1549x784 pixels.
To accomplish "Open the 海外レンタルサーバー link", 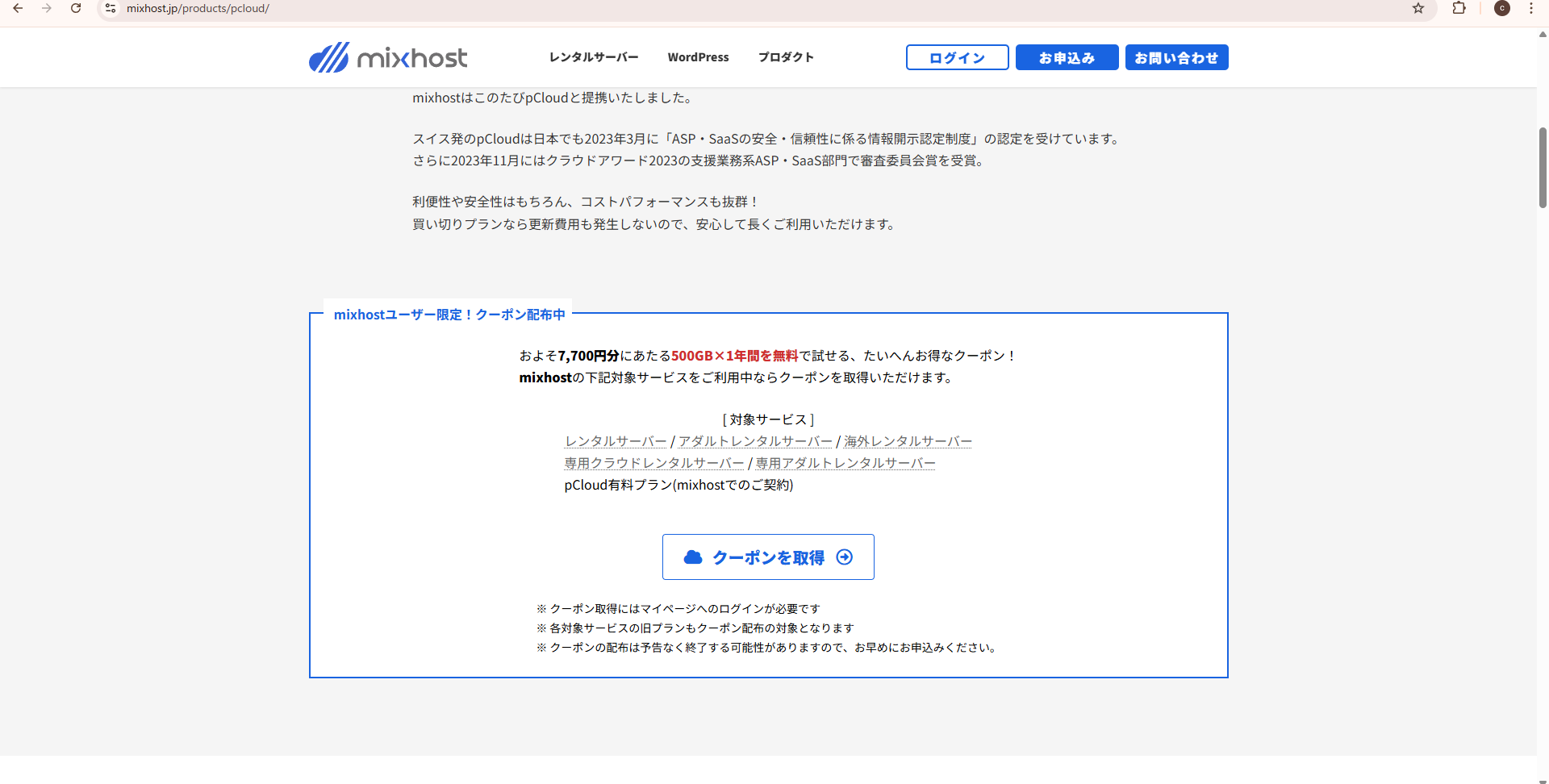I will tap(908, 441).
